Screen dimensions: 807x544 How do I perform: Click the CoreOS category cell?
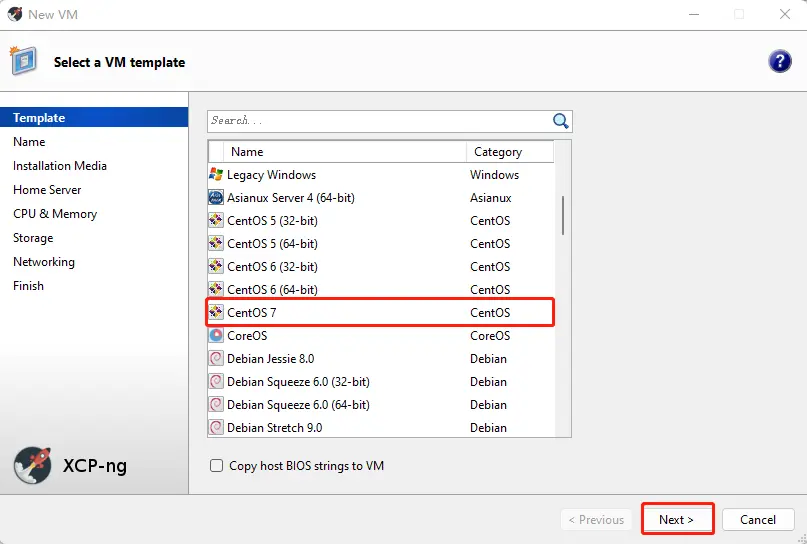490,336
